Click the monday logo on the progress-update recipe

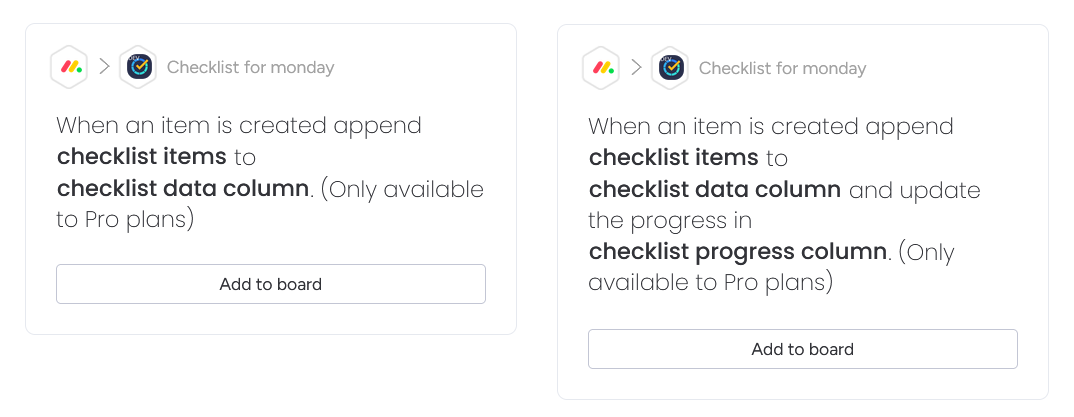pos(601,68)
